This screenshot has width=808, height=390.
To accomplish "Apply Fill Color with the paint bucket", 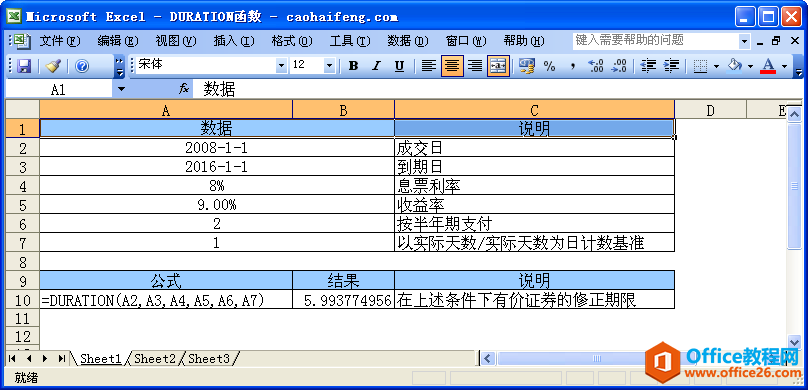I will (x=734, y=66).
